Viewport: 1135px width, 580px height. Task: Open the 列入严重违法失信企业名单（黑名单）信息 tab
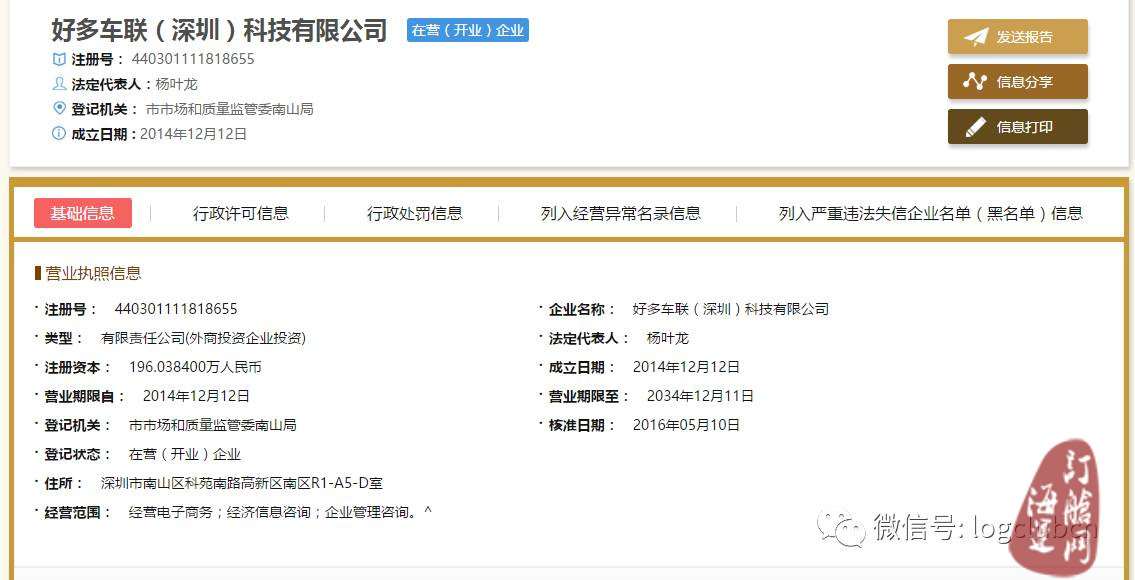coord(931,213)
